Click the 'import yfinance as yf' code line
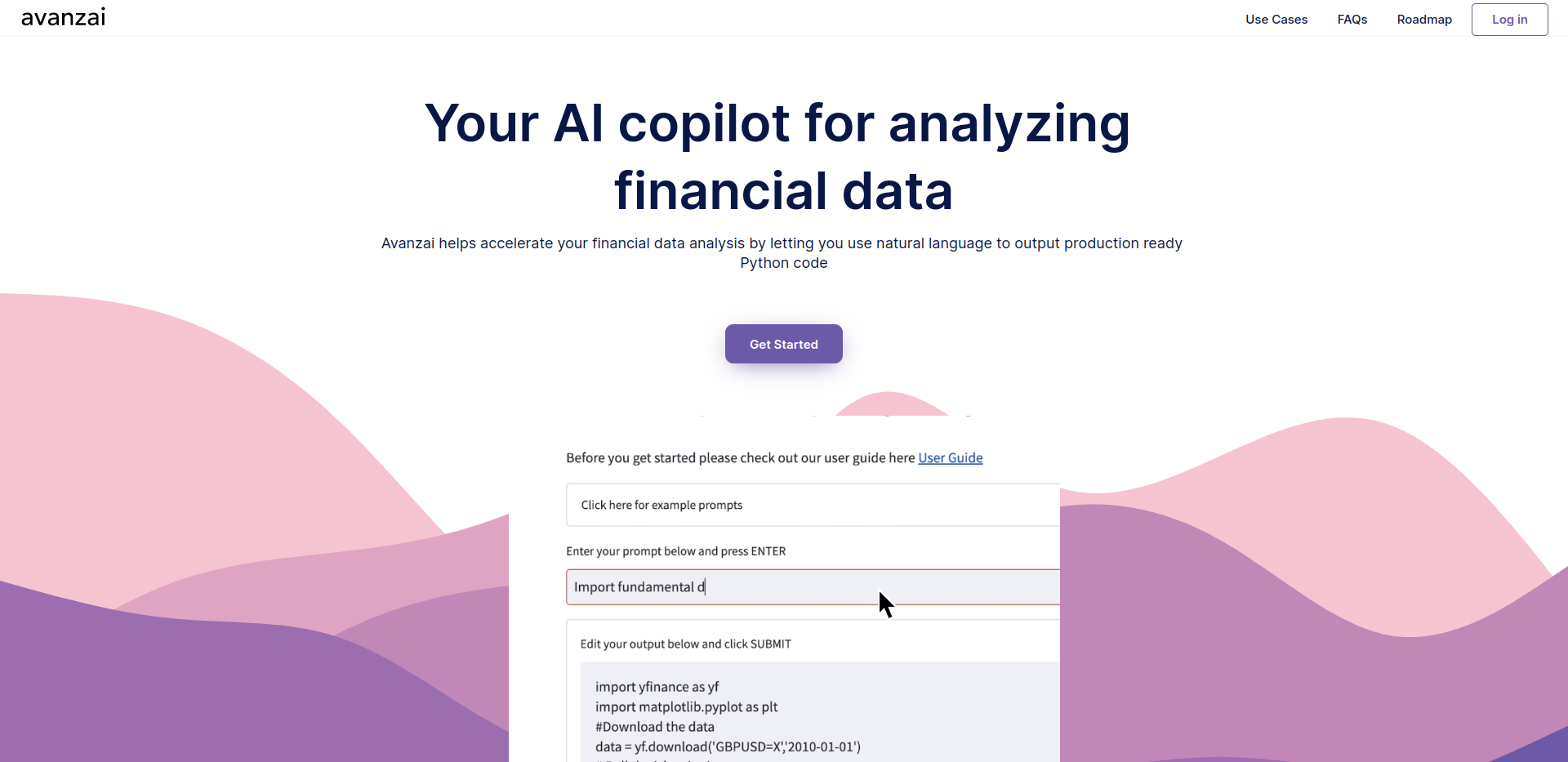Screen dimensions: 1568x762 tap(657, 687)
